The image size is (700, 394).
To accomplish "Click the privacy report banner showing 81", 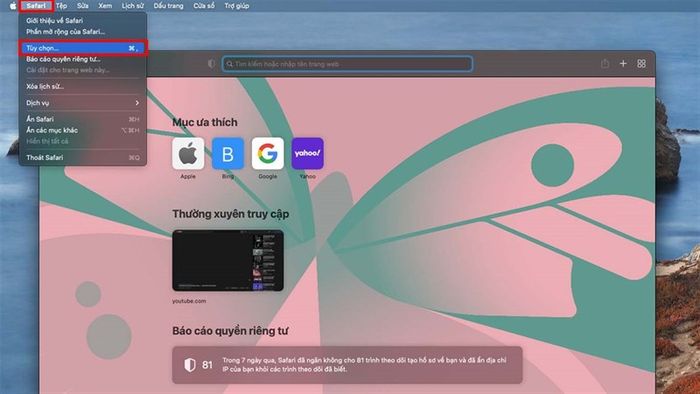I will click(x=347, y=365).
